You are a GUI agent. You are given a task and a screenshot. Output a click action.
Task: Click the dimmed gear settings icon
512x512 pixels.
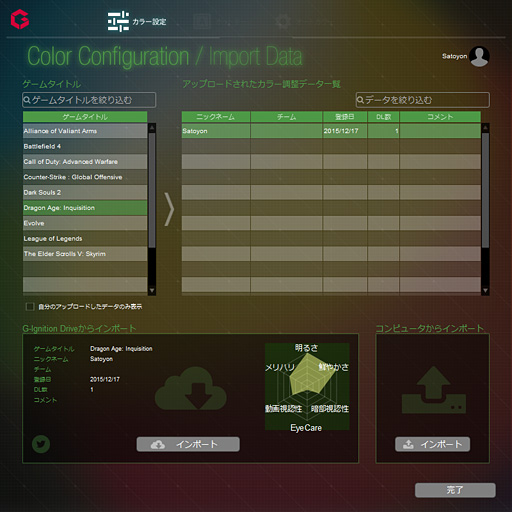click(283, 21)
